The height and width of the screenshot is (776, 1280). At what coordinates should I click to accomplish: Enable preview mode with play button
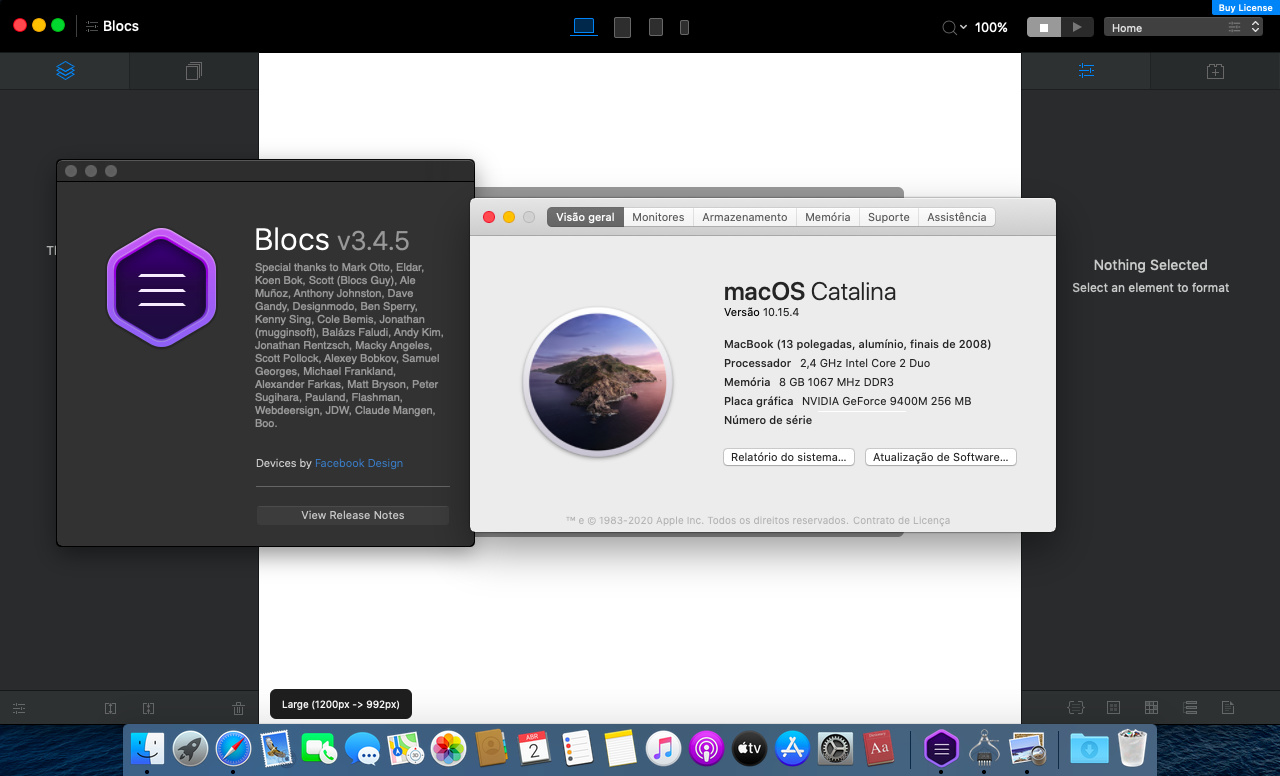tap(1077, 27)
